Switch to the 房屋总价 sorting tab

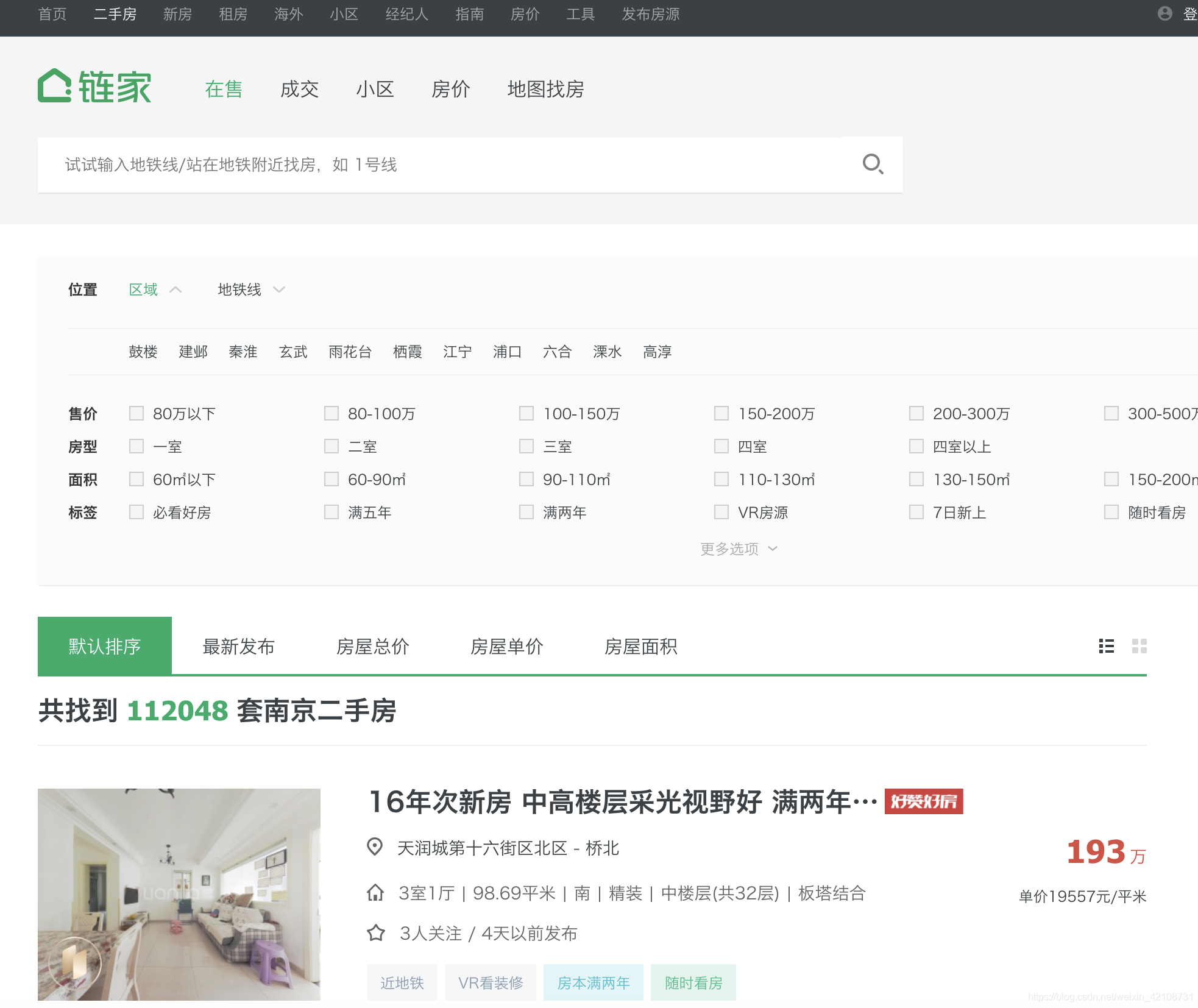point(374,647)
